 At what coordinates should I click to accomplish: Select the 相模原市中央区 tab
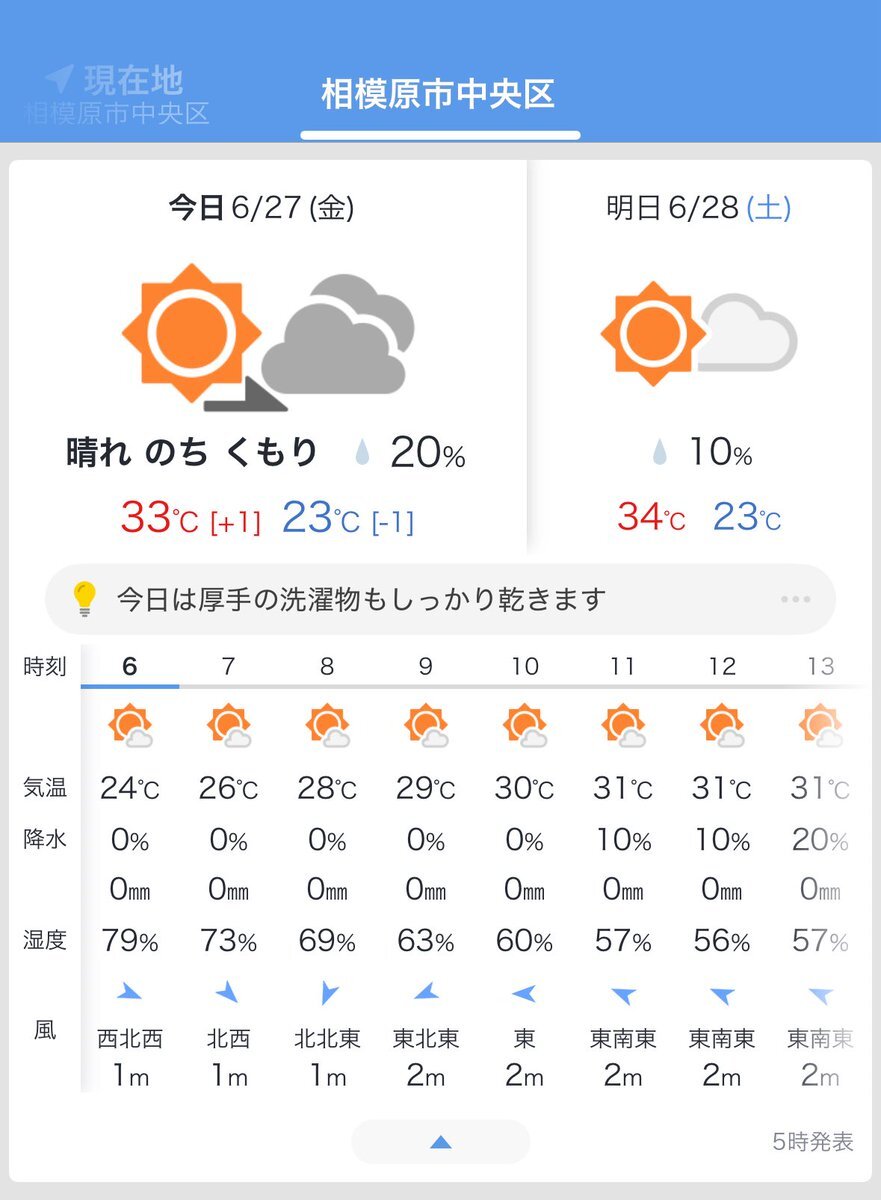coord(438,95)
